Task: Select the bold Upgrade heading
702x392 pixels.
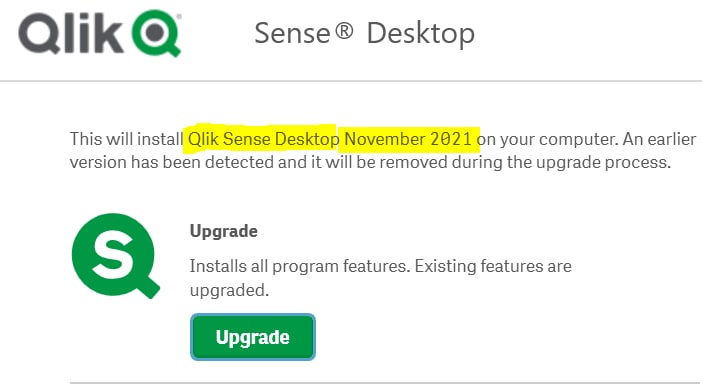Action: click(224, 231)
